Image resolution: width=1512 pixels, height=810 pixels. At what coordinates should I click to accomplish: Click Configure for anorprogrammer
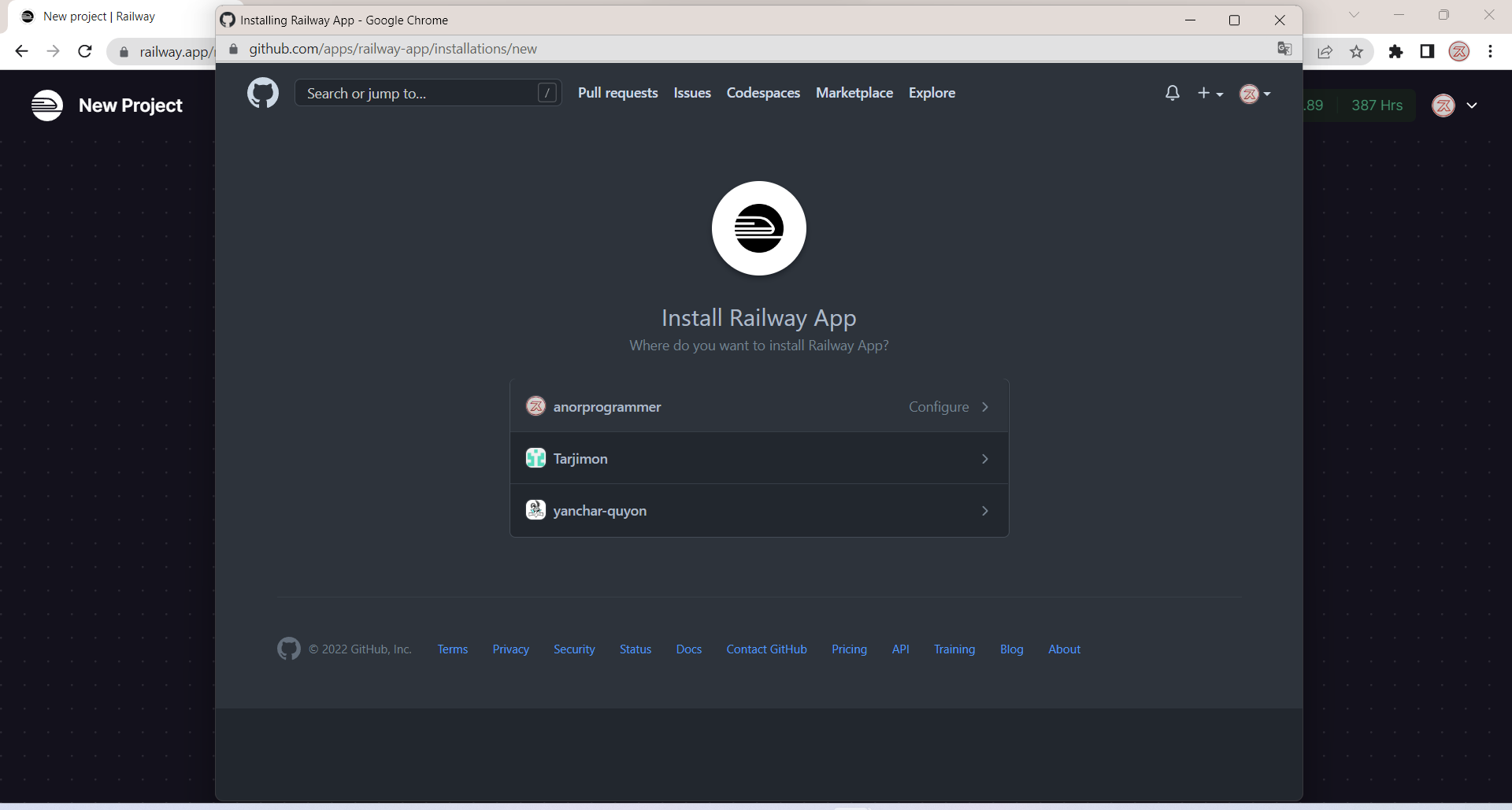[x=939, y=407]
